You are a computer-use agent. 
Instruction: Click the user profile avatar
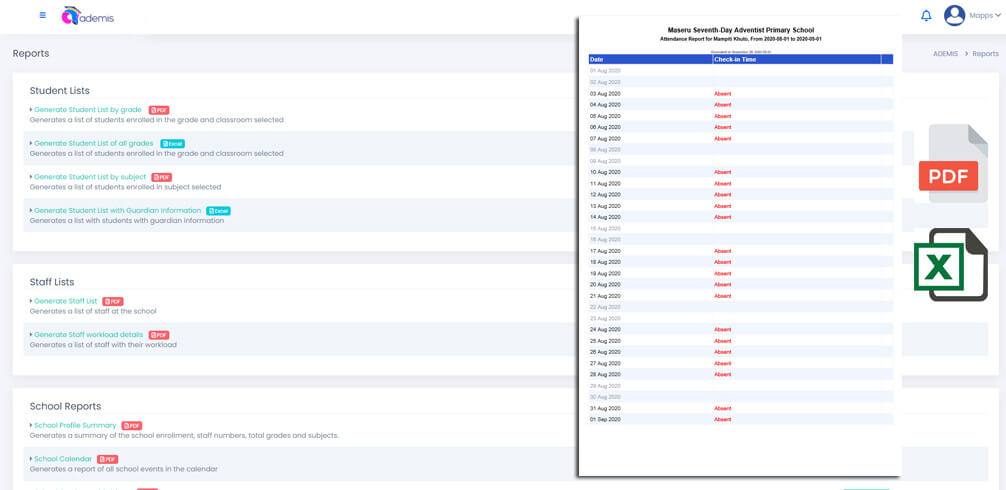(954, 15)
